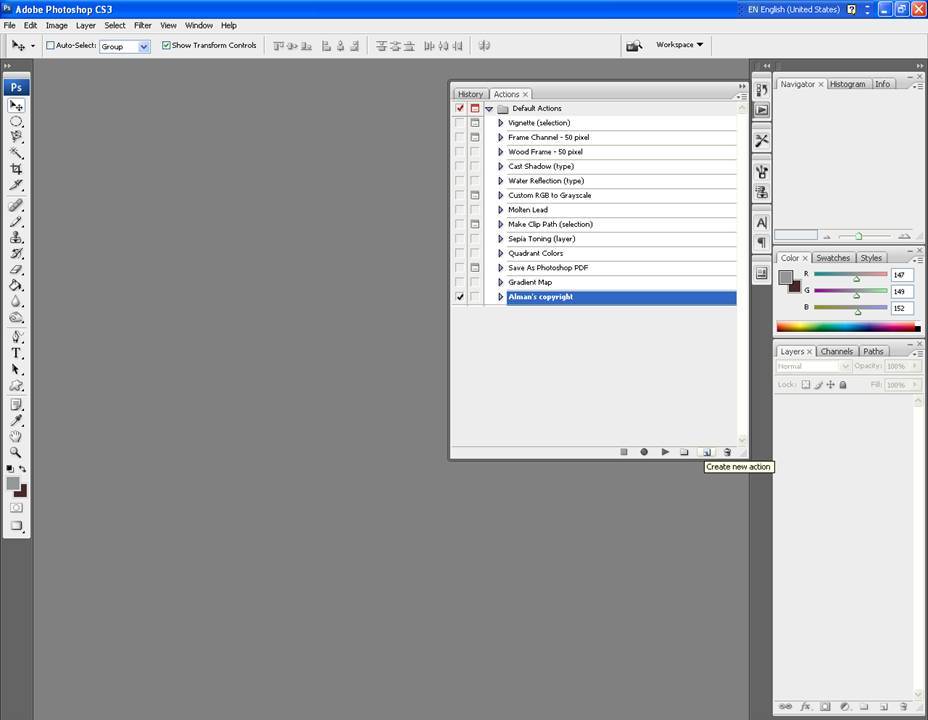Select the Slice tool

(x=16, y=185)
